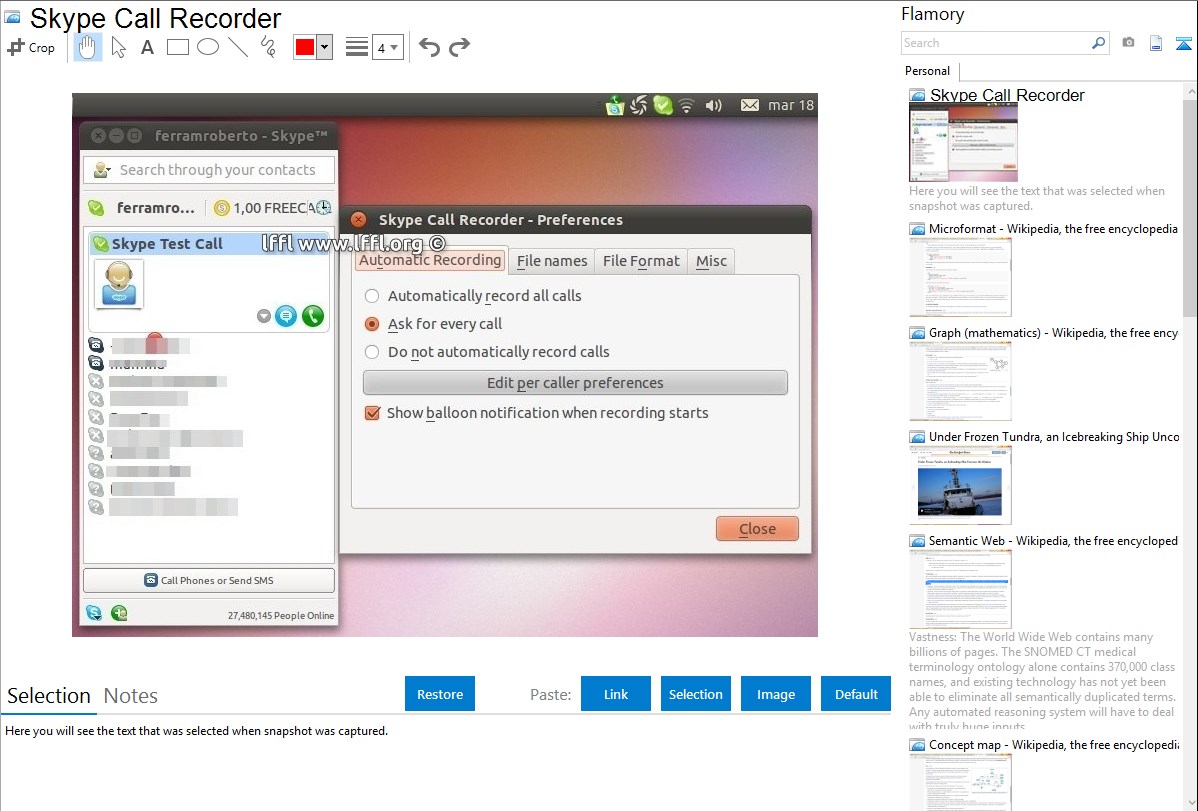This screenshot has height=811, width=1198.
Task: Switch to the Selection tab
Action: [49, 696]
